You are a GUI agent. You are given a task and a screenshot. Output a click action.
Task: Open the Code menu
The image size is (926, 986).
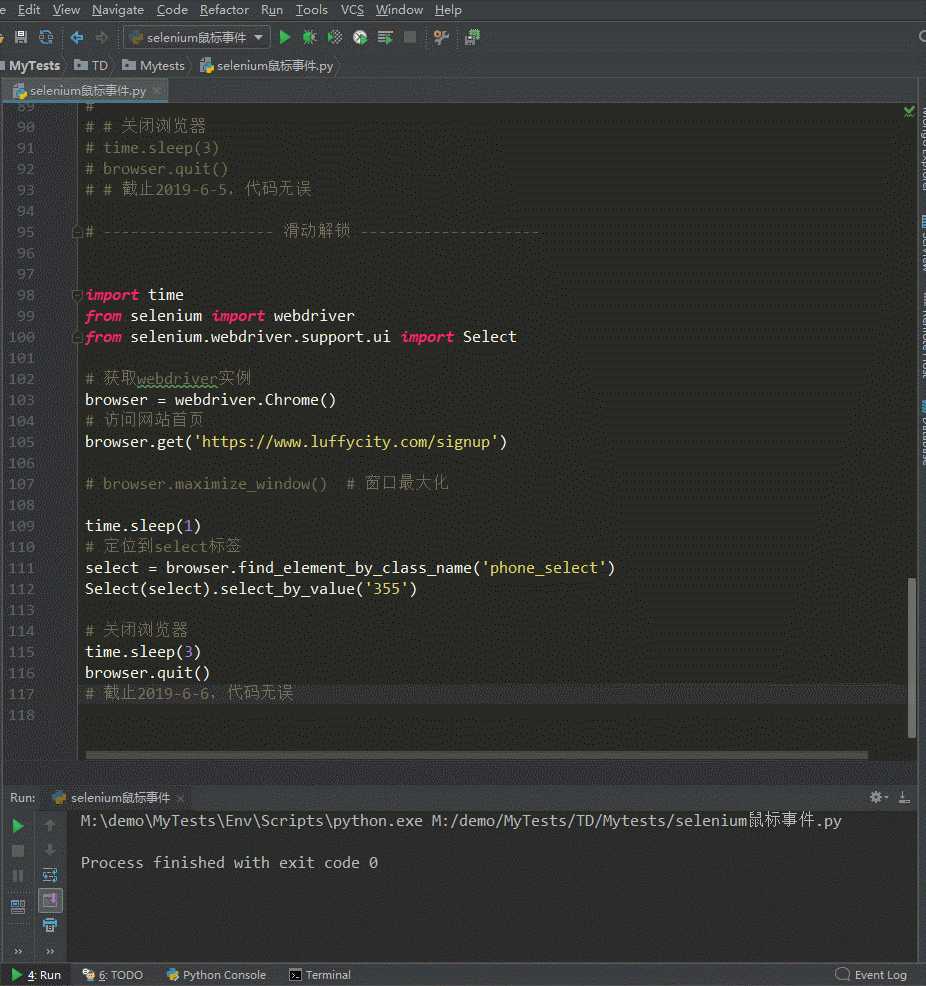172,10
